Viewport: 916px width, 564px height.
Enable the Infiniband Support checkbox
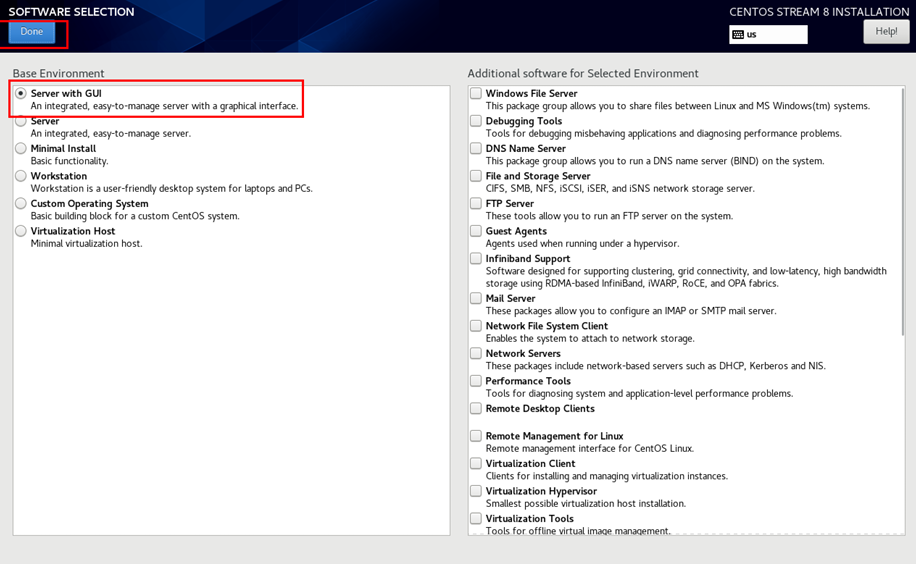click(x=476, y=258)
